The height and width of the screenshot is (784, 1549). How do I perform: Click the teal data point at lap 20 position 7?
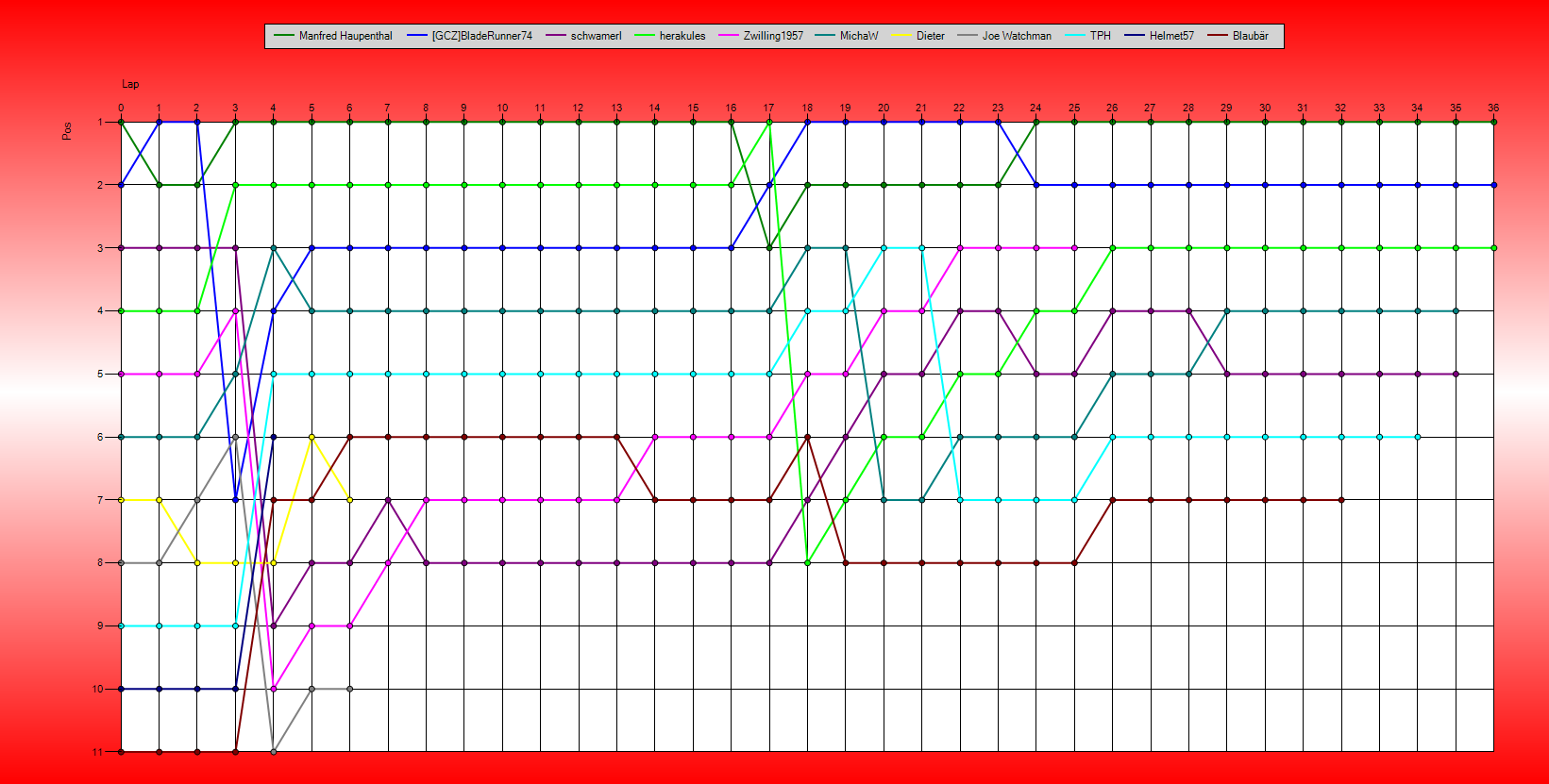click(884, 500)
